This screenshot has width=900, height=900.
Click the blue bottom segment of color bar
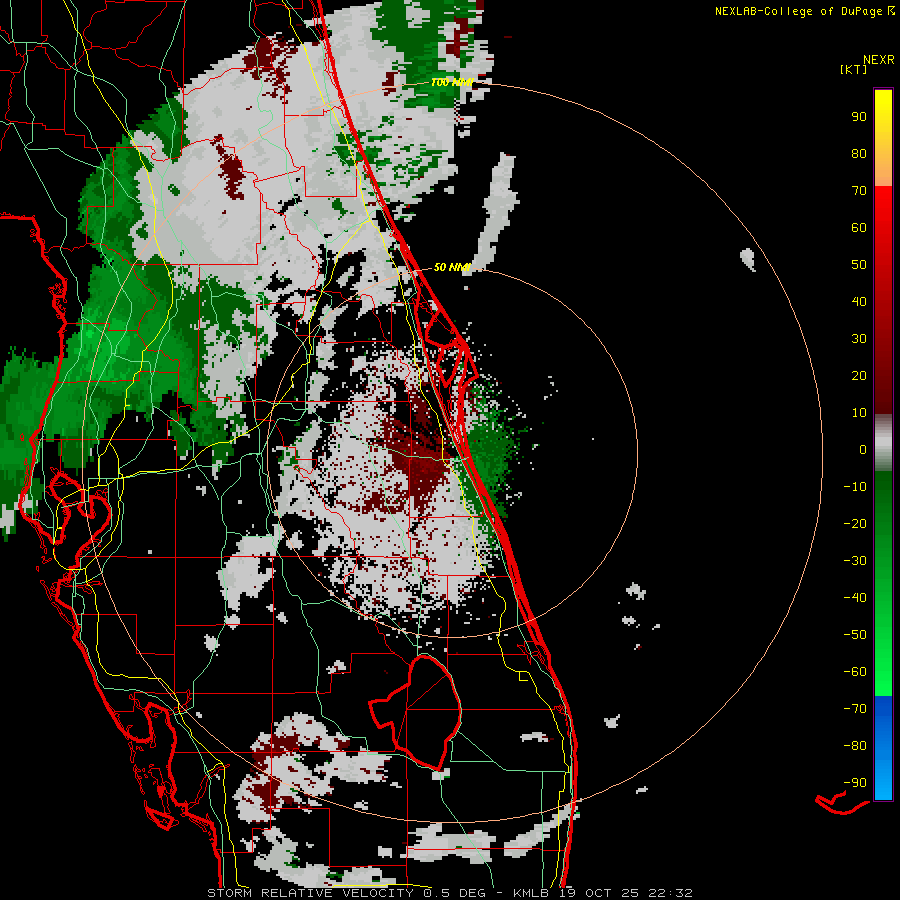point(883,748)
